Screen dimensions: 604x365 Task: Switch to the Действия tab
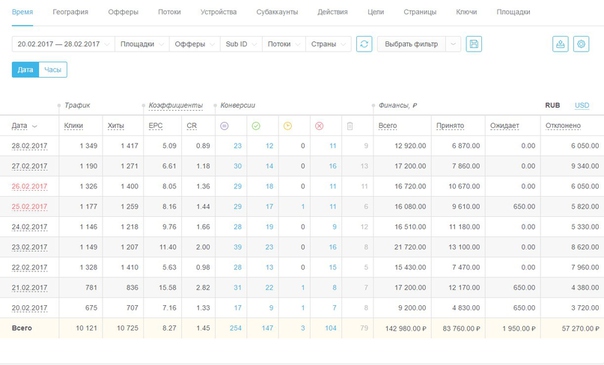click(x=332, y=12)
